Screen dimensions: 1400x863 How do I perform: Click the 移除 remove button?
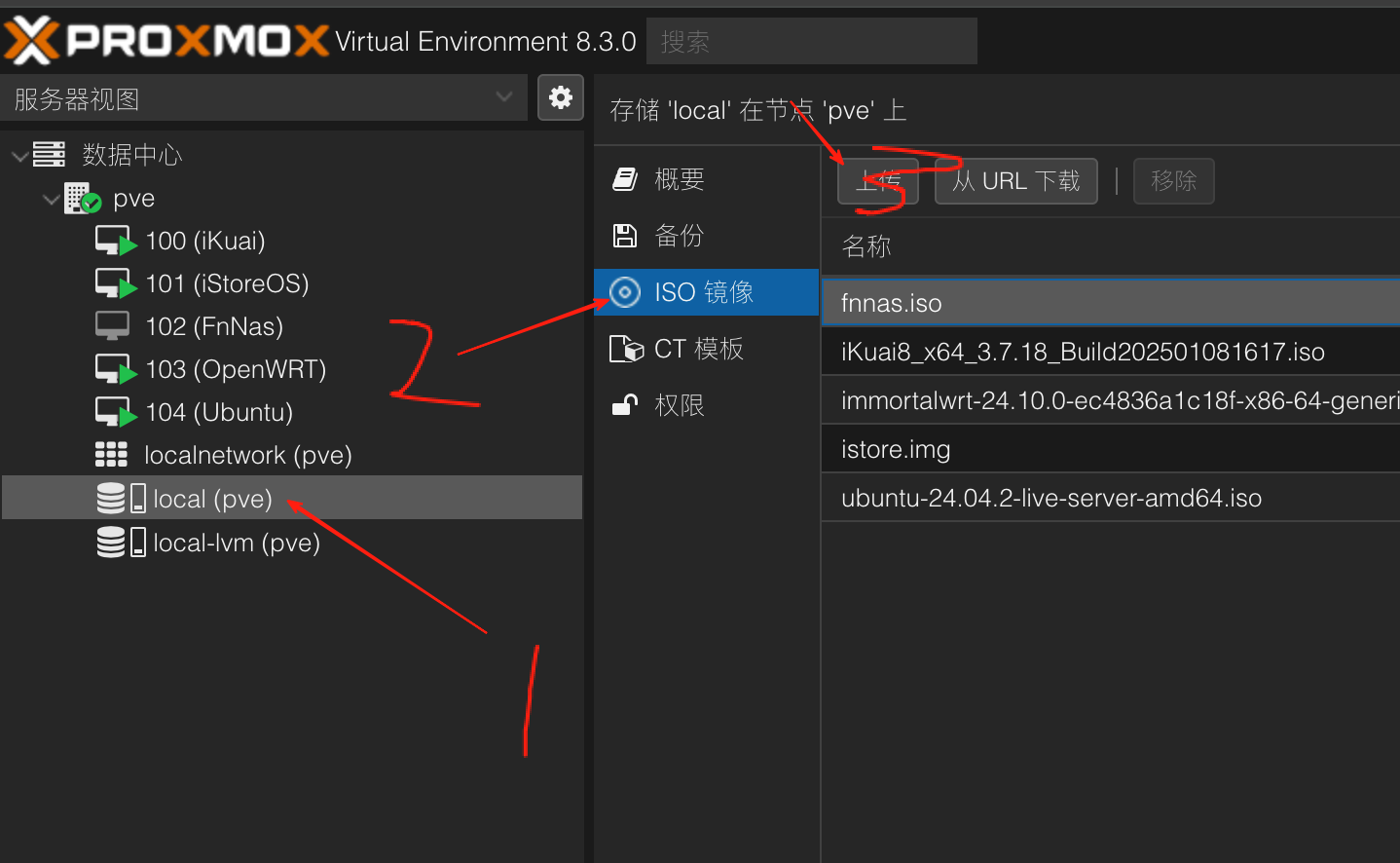pos(1174,181)
